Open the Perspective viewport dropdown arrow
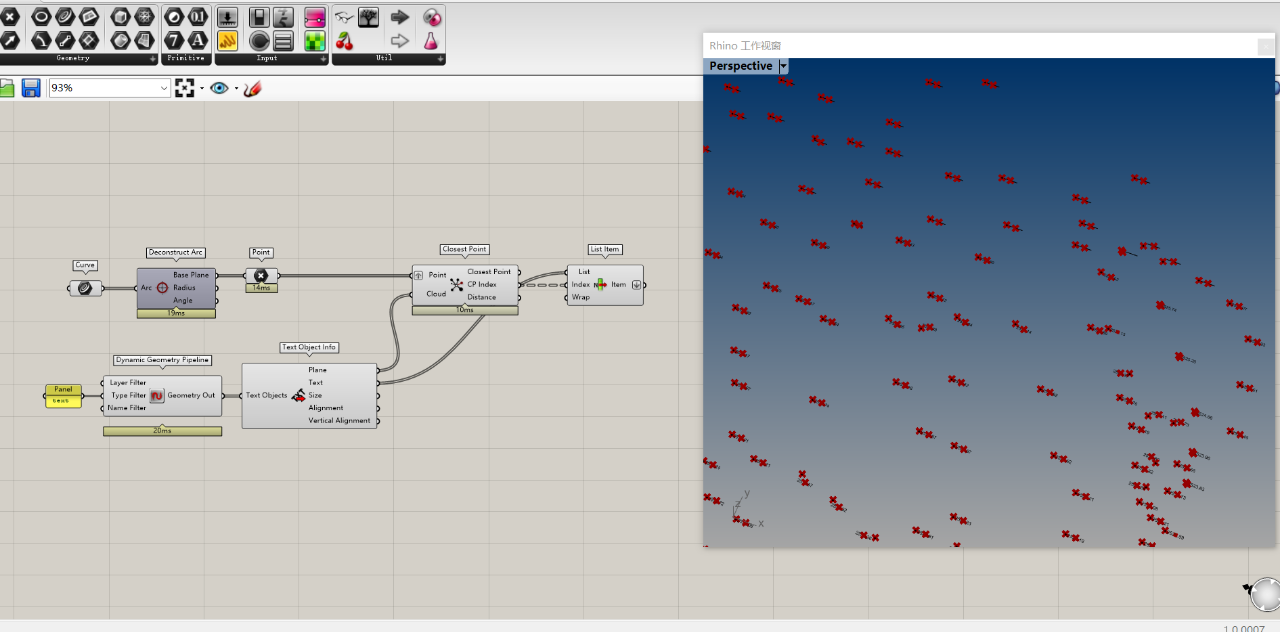 [x=783, y=66]
